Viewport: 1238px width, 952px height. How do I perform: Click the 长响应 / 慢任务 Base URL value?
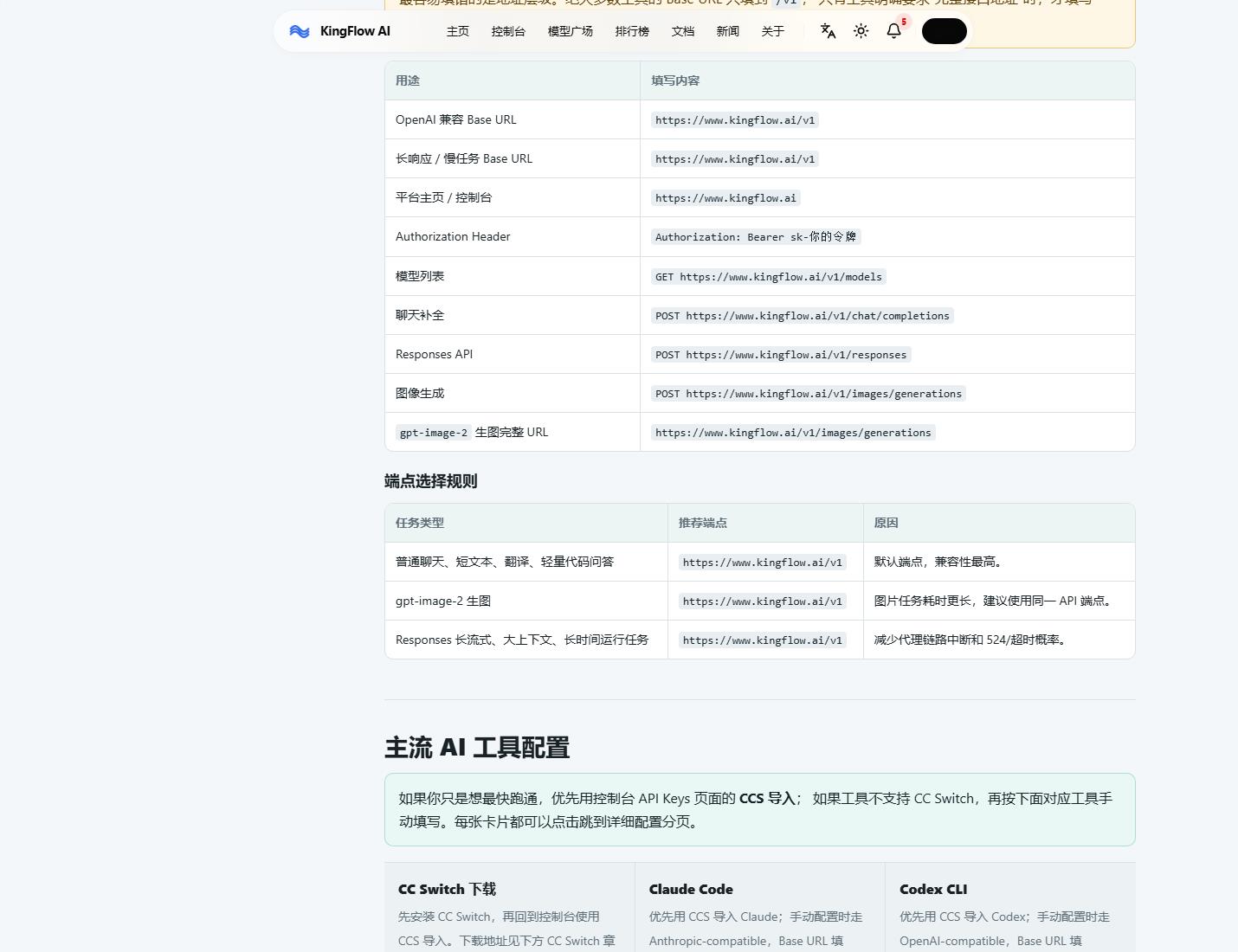[x=735, y=159]
